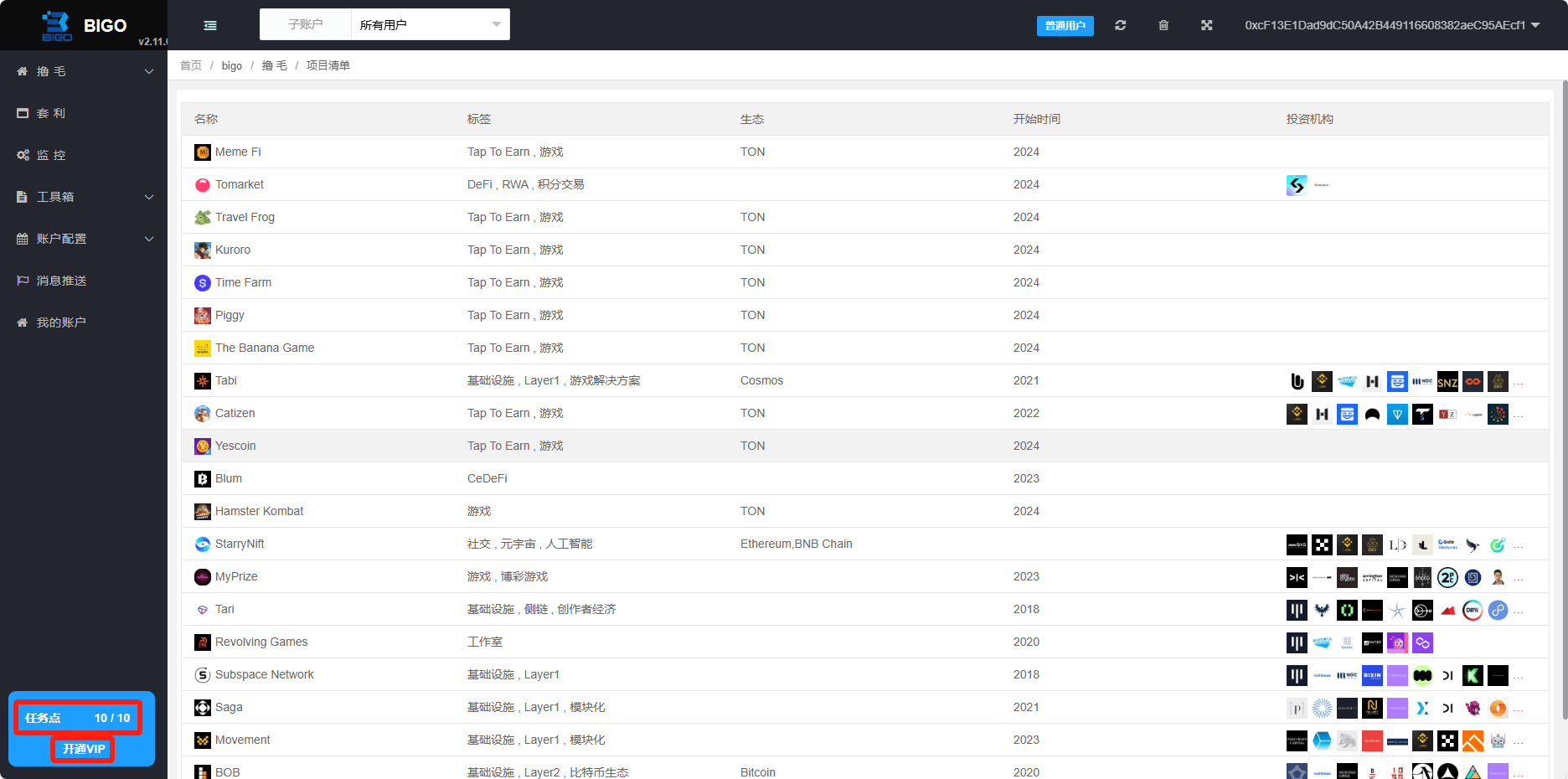Open the 套利 sidebar menu item
Screen dimensions: 1568x779
coord(84,113)
